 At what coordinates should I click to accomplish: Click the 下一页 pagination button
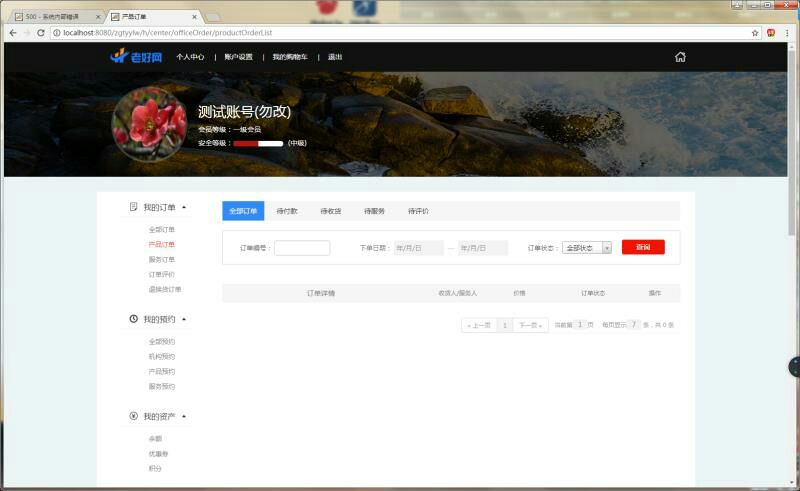(530, 325)
